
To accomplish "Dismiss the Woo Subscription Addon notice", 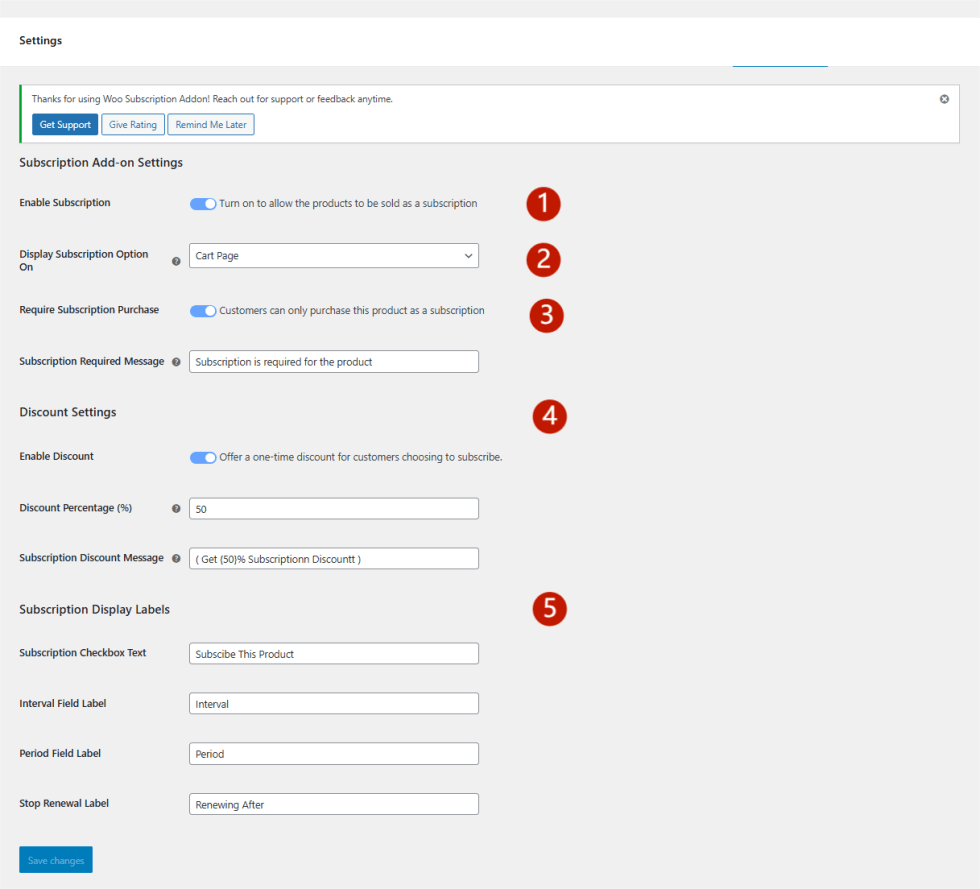I will (944, 99).
